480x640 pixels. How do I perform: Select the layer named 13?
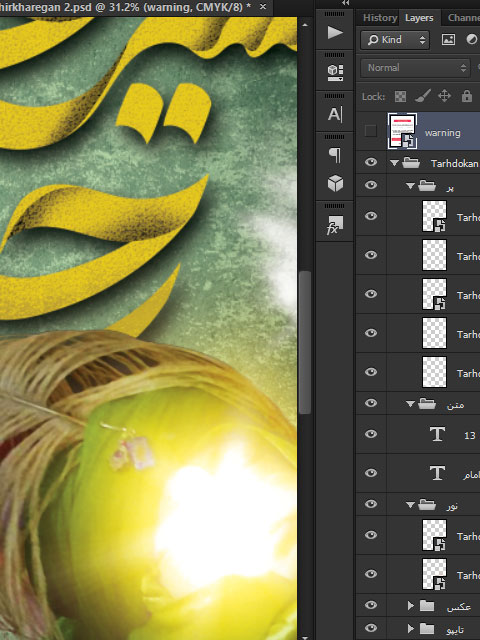[x=470, y=435]
